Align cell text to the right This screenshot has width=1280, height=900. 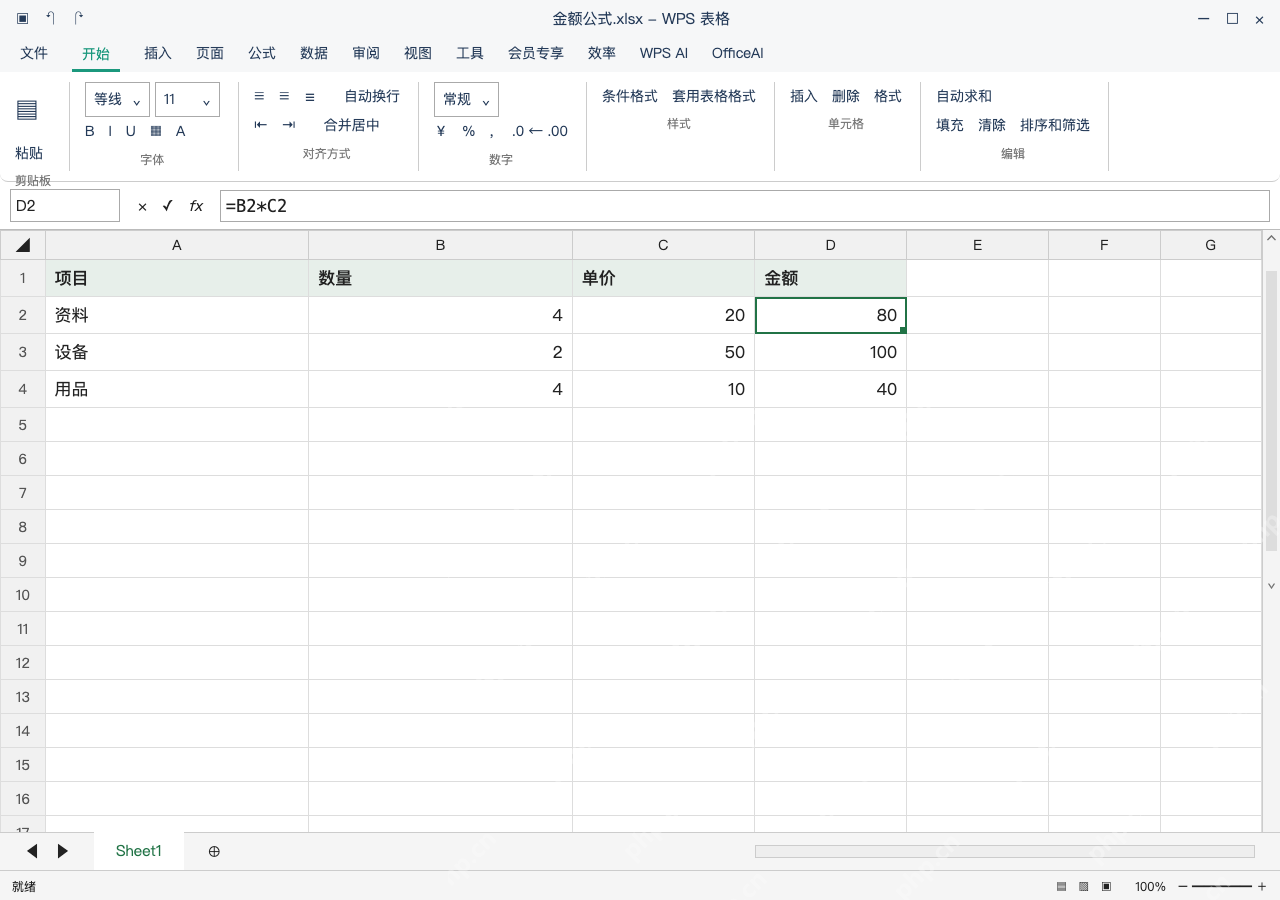click(310, 96)
